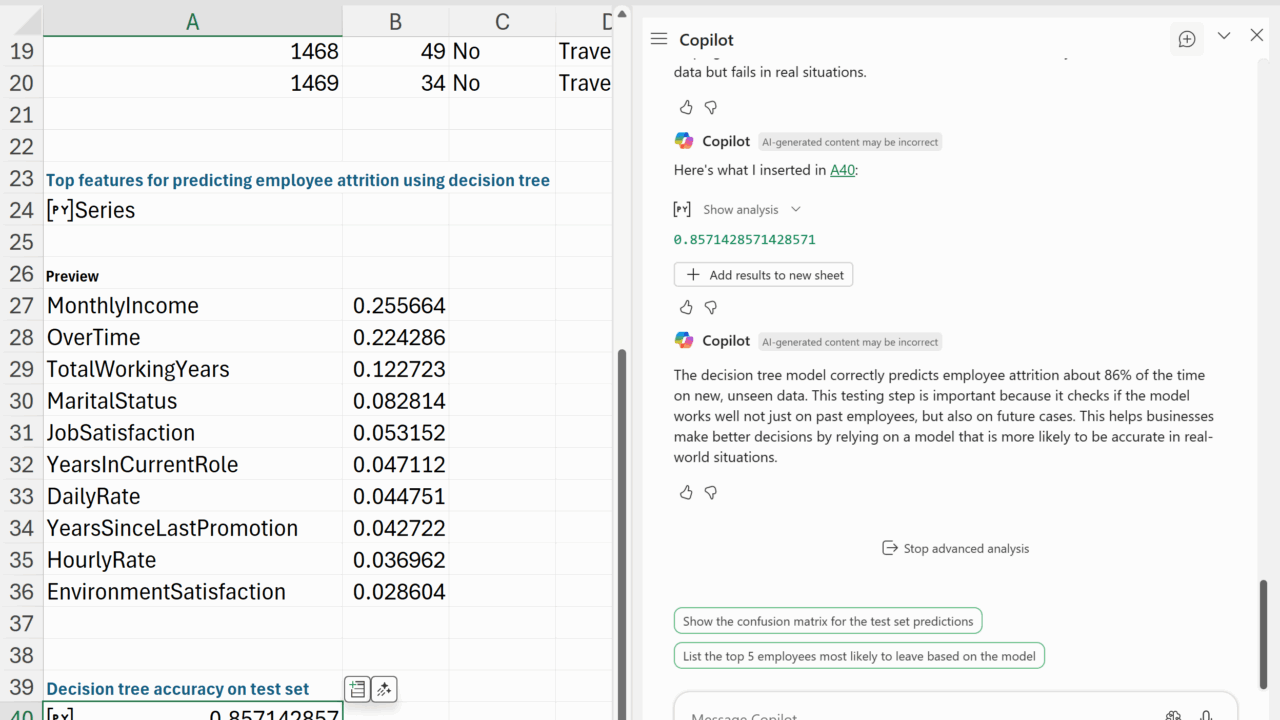Thumbs down the 86% accuracy explanation
The image size is (1280, 720).
(711, 492)
